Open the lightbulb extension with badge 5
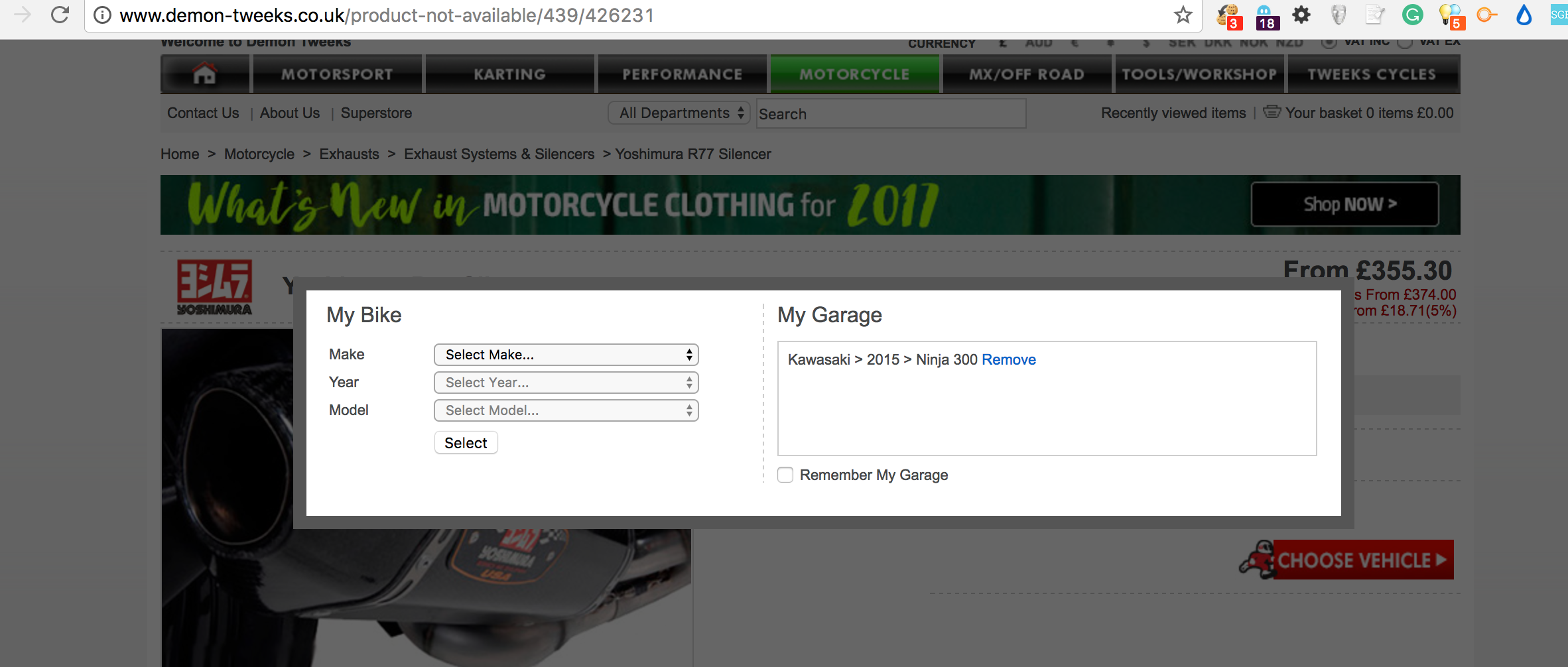The image size is (1568, 667). pyautogui.click(x=1451, y=16)
